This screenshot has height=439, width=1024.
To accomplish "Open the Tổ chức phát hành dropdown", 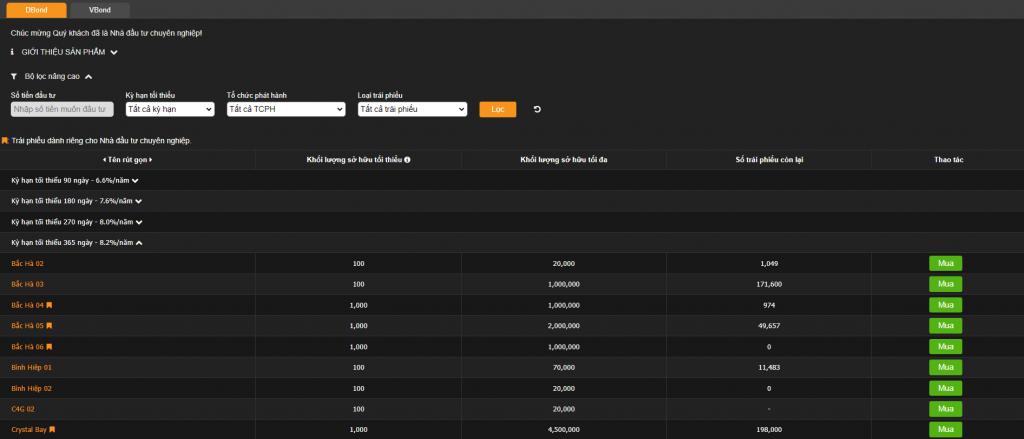I will (x=286, y=109).
